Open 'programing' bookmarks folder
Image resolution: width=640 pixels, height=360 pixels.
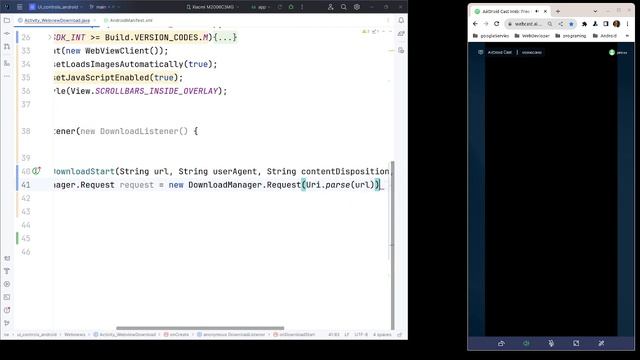(x=571, y=36)
